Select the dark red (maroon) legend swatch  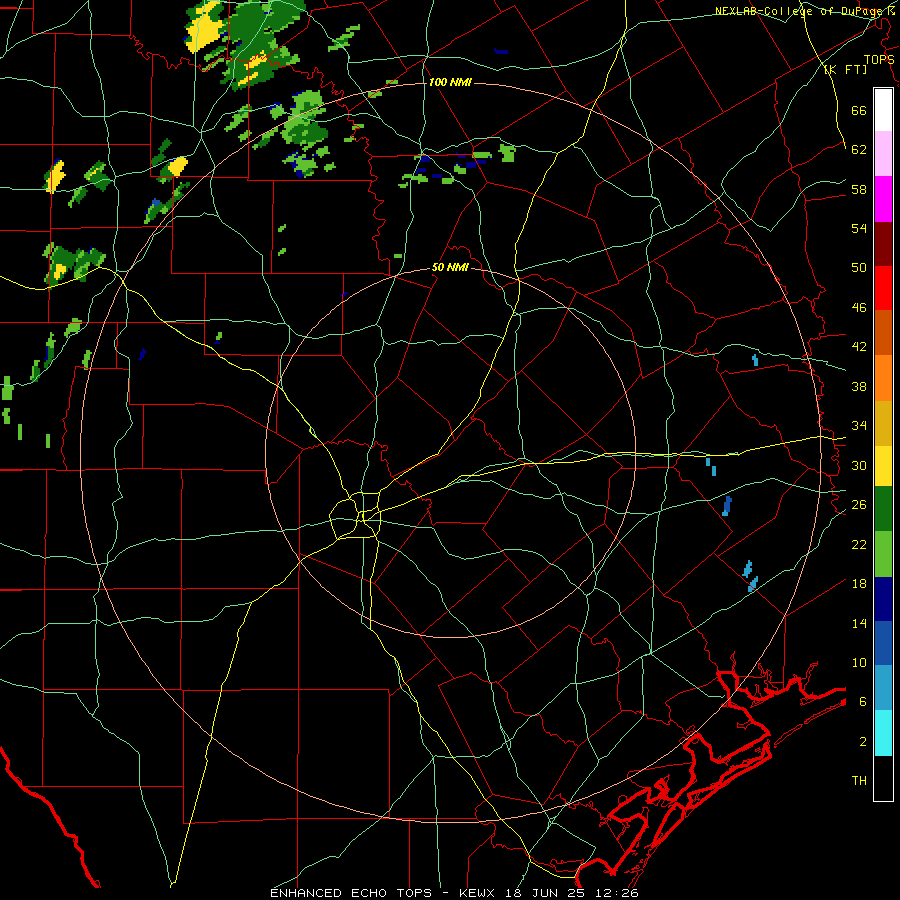883,243
